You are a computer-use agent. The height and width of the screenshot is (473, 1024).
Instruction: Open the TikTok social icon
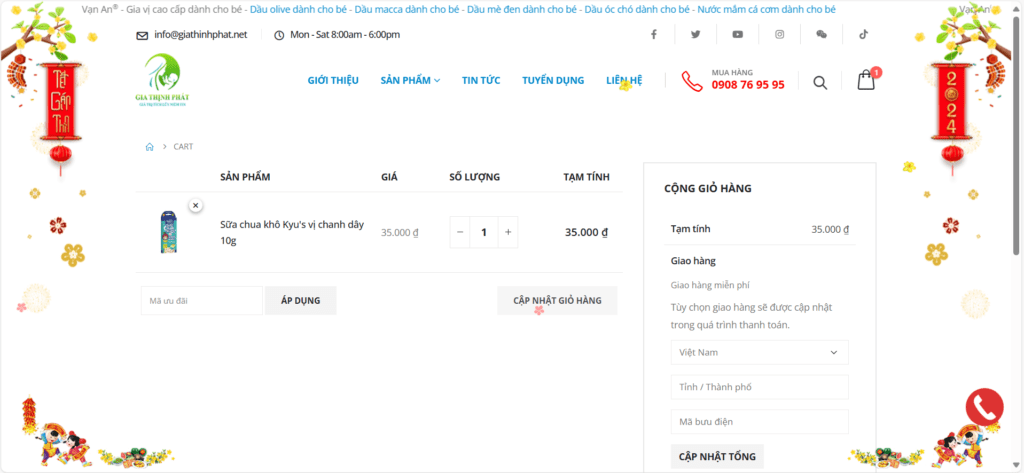pos(863,34)
